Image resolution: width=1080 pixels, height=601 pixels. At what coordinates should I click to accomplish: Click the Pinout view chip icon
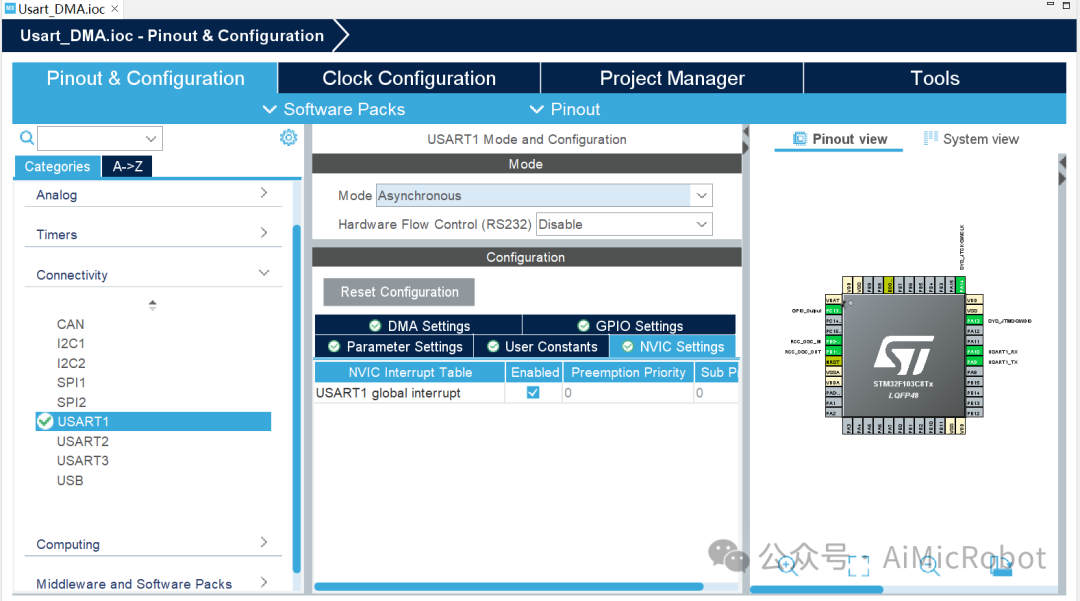tap(799, 139)
